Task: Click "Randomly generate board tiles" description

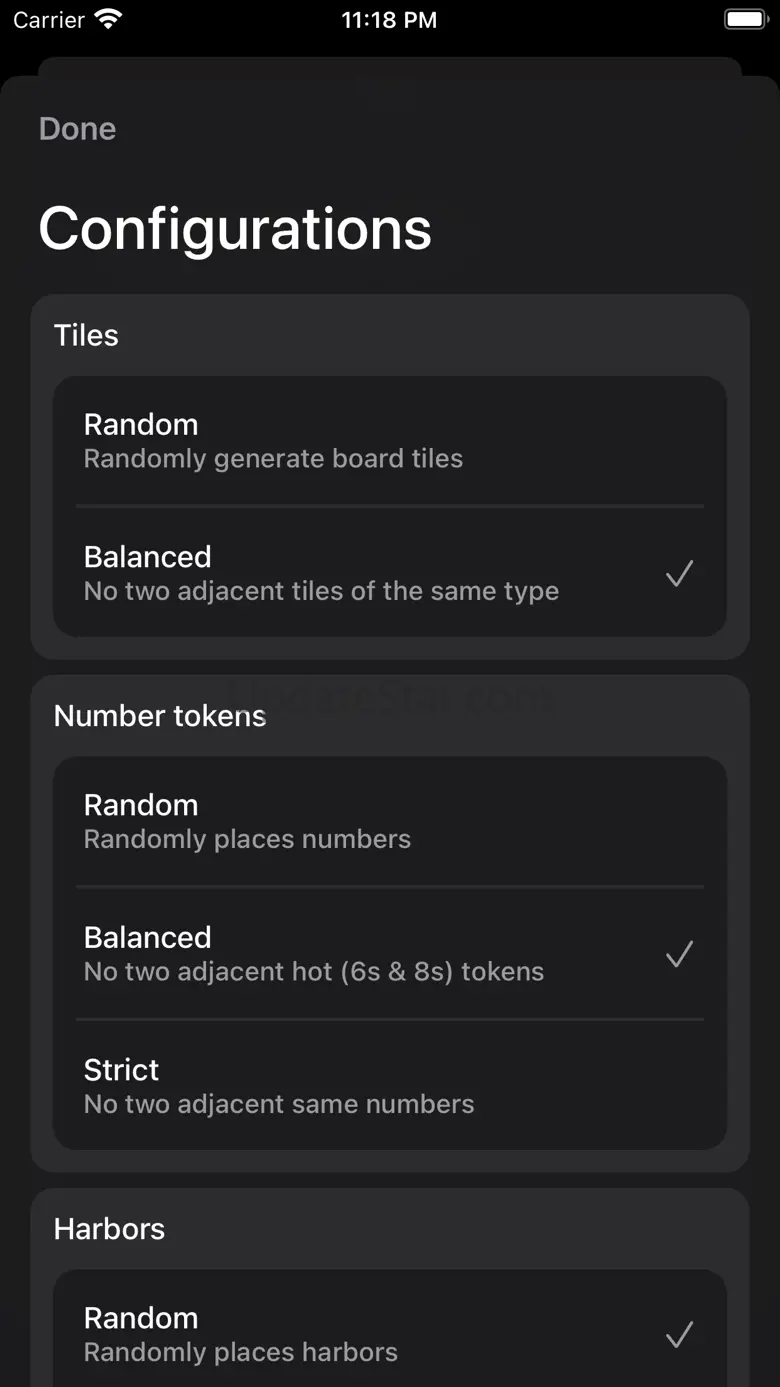Action: click(x=273, y=459)
